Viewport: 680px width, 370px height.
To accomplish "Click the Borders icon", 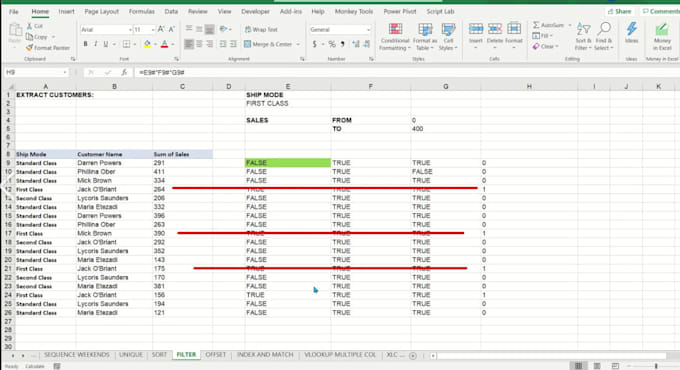I will pos(126,44).
